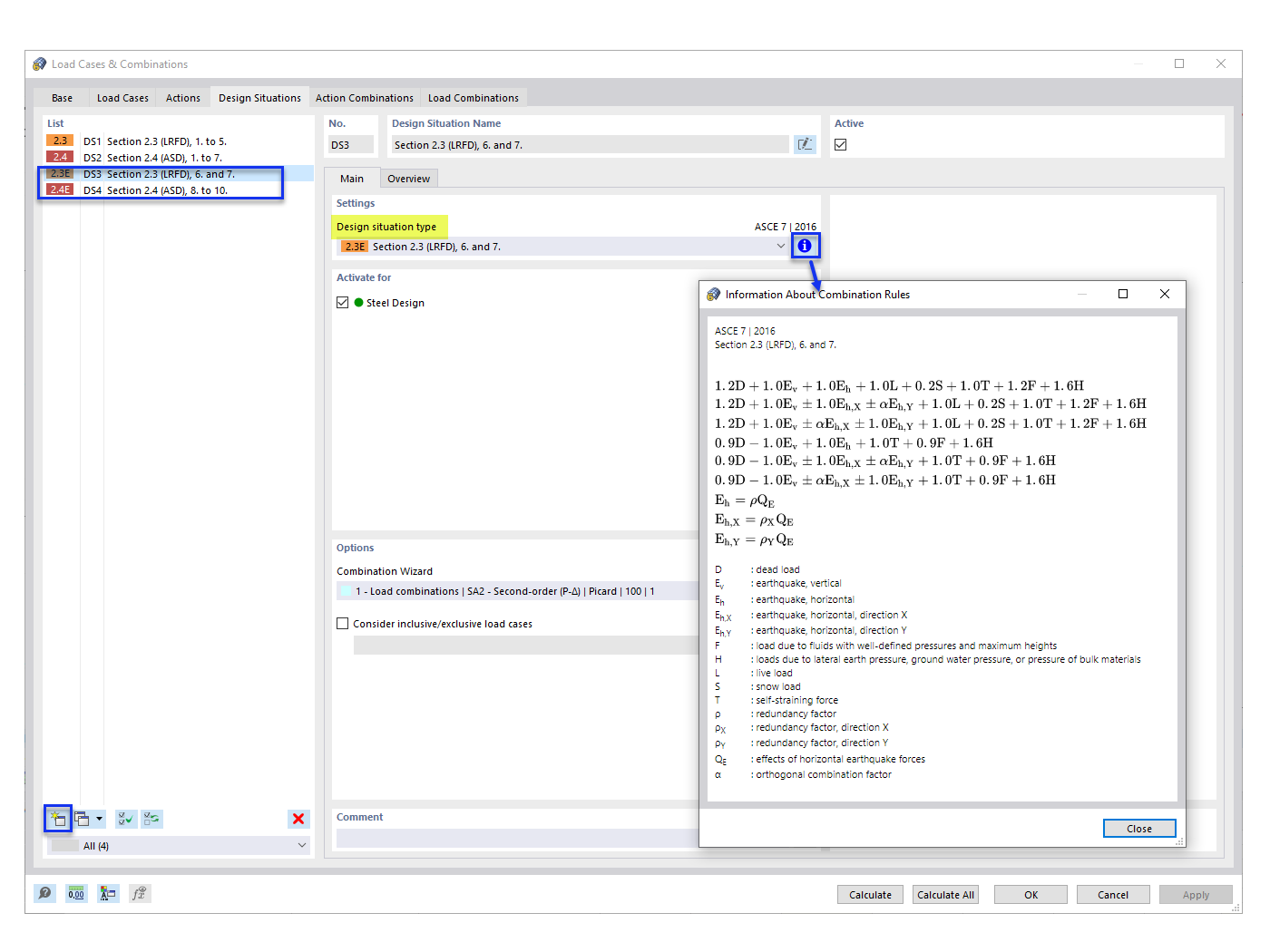
Task: Close the Information About Combination Rules dialog
Action: coord(1139,828)
